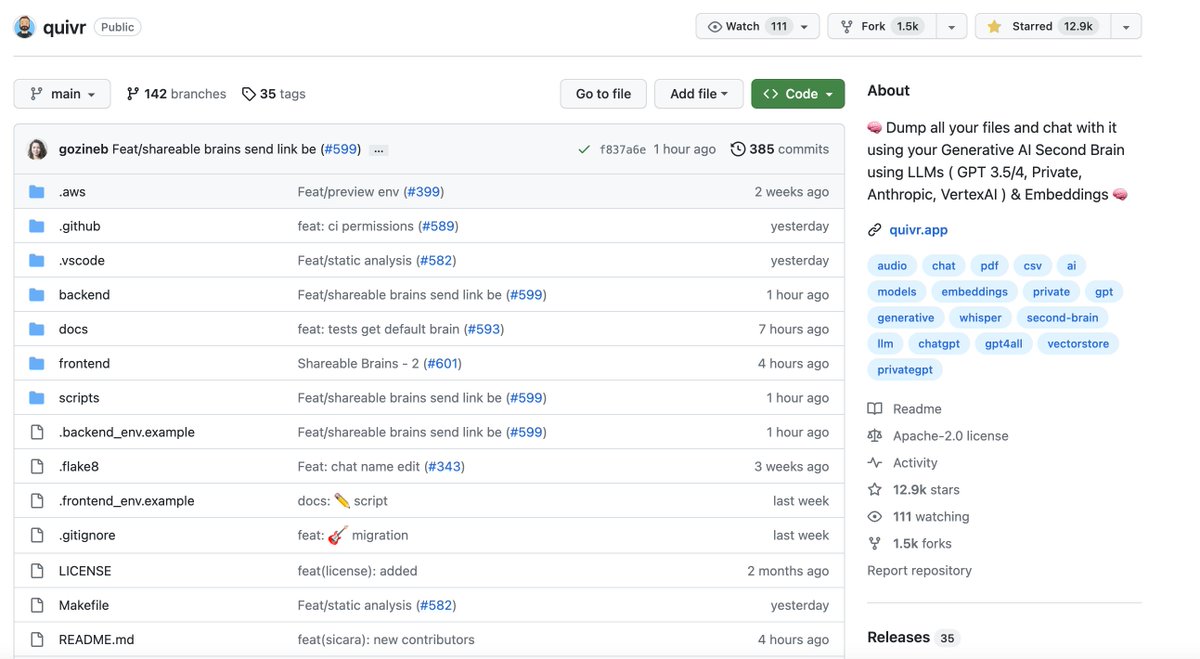This screenshot has height=659, width=1200.
Task: View the 35 tags link
Action: (x=274, y=94)
